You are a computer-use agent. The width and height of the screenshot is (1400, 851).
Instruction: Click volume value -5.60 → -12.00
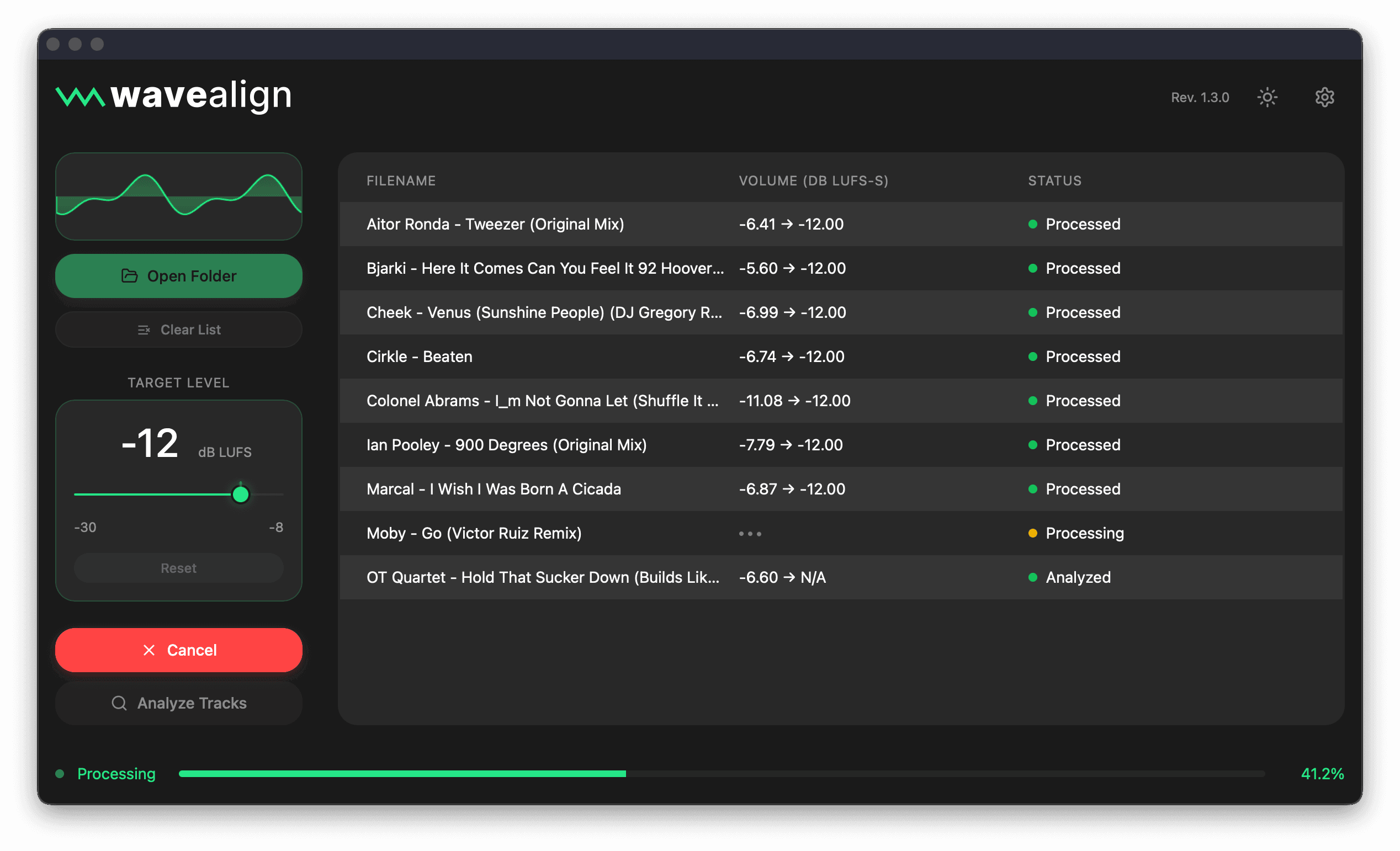pos(792,268)
